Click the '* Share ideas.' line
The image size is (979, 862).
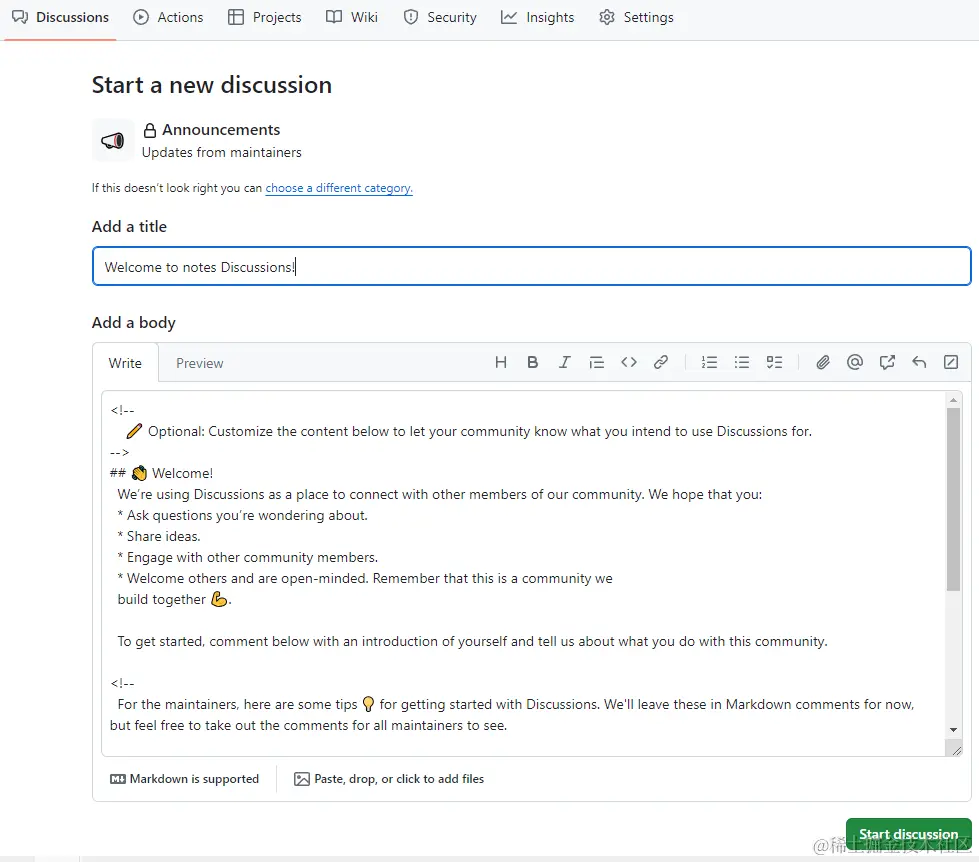click(159, 536)
